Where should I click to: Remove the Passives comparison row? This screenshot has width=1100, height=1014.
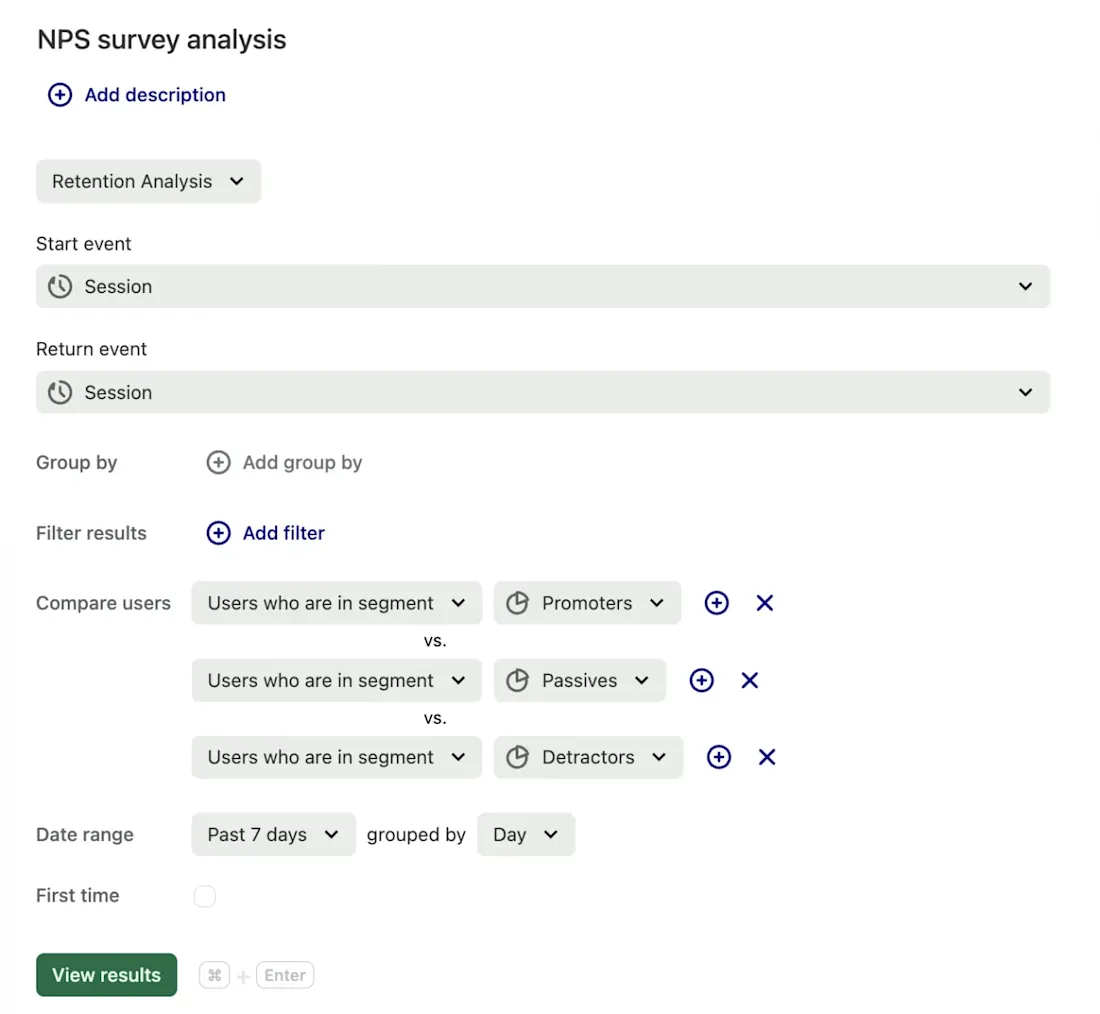[x=750, y=680]
